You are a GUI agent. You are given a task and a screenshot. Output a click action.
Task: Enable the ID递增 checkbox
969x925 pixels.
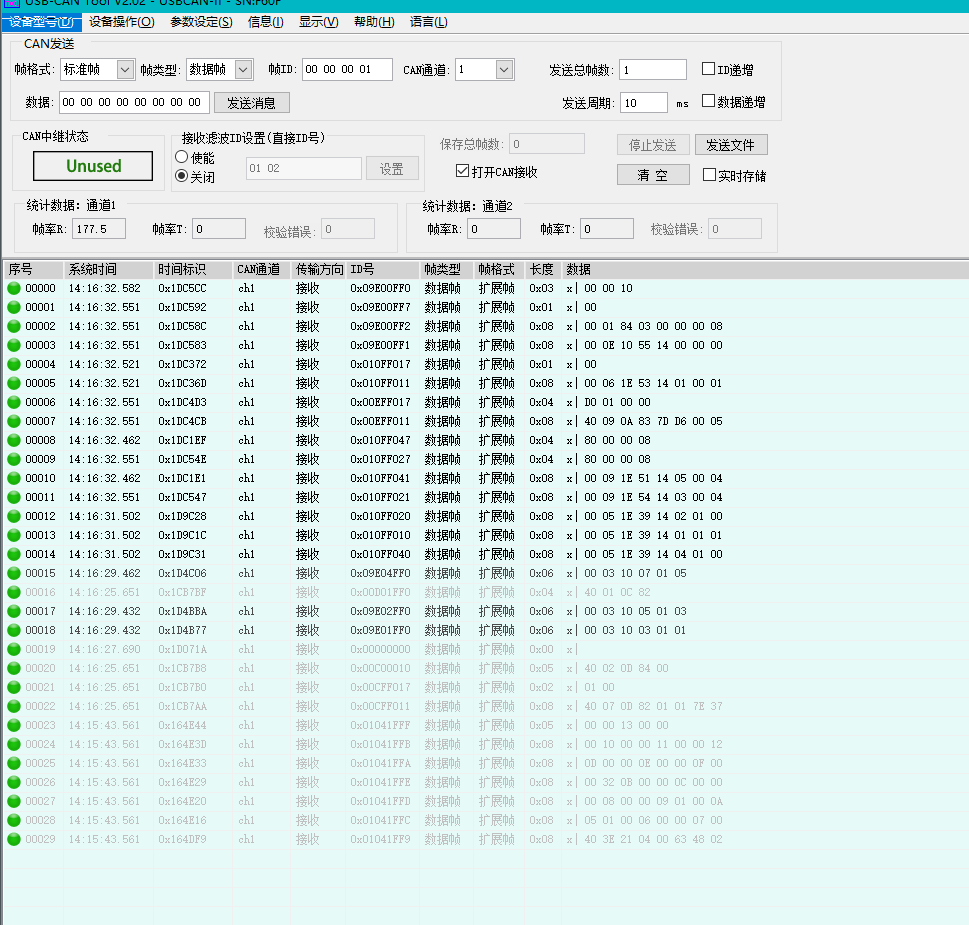tap(709, 69)
